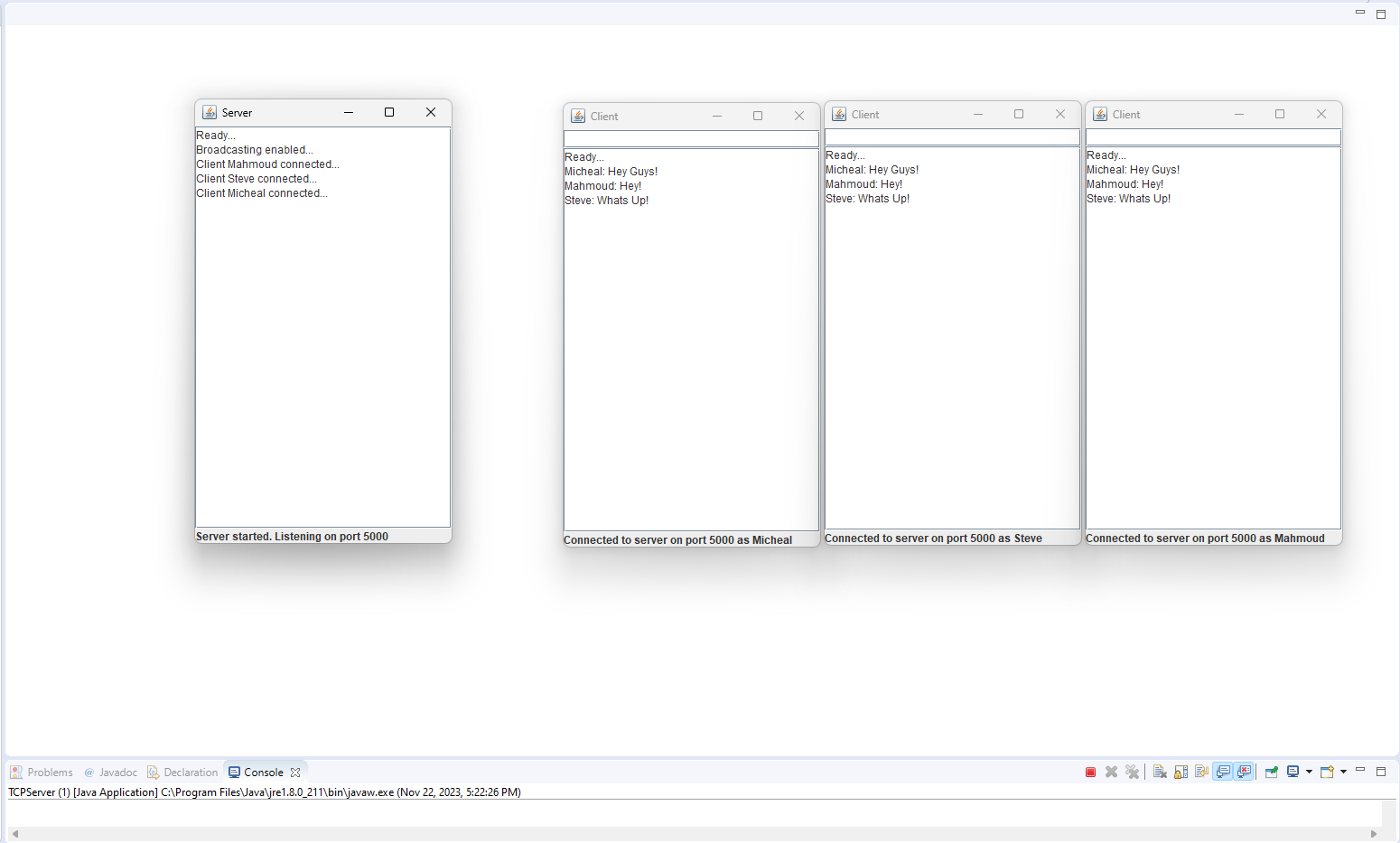Screen dimensions: 1400x843
Task: Click Java icon in Steve's Client window
Action: (839, 114)
